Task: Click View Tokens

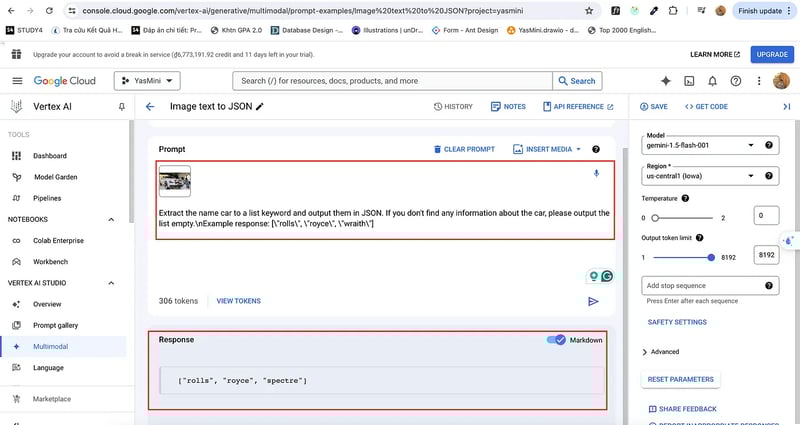Action: click(239, 301)
